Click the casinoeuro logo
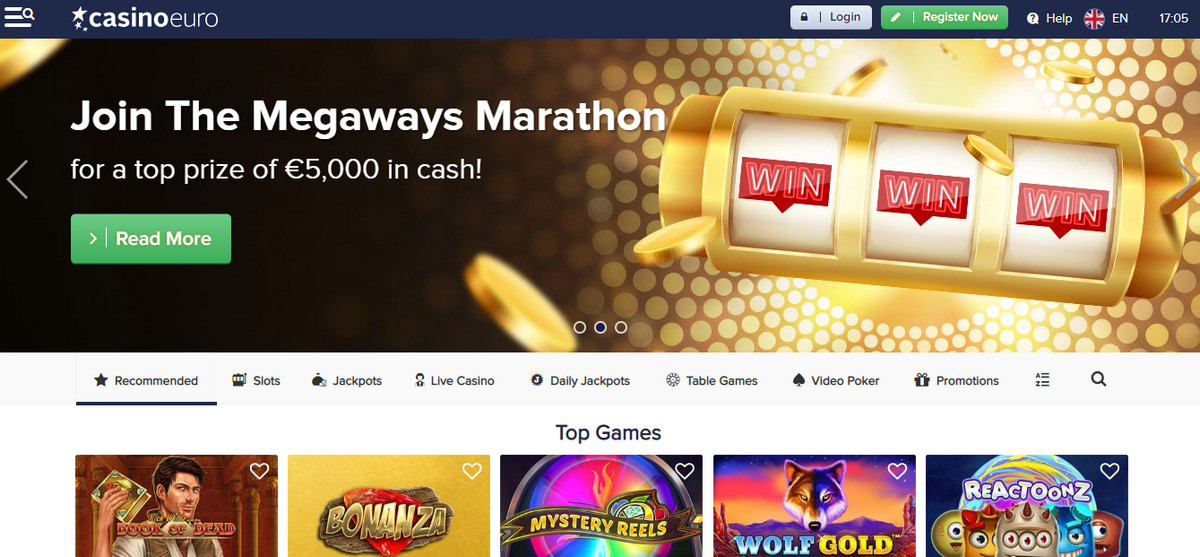The height and width of the screenshot is (557, 1200). 144,17
